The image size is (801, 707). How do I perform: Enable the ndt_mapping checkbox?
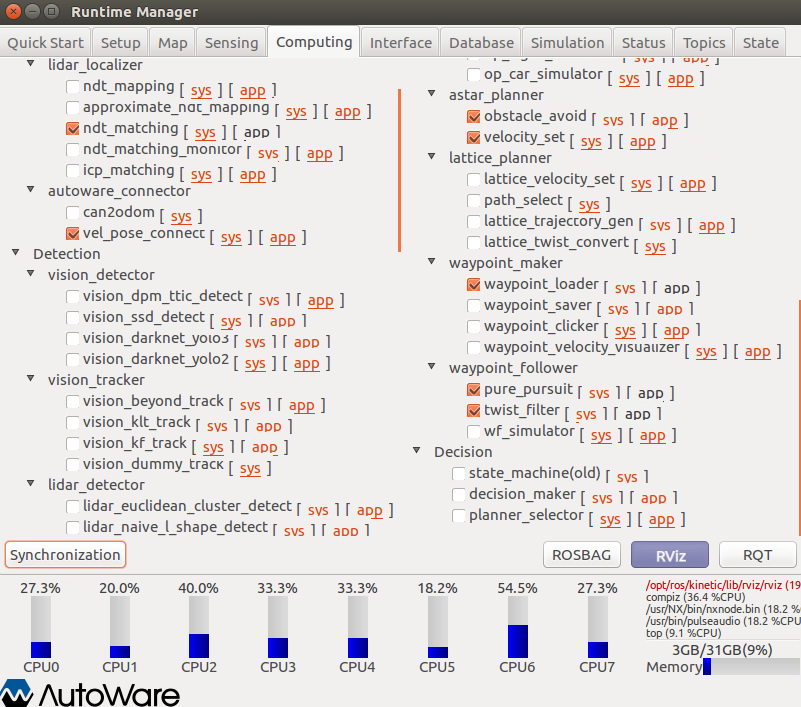pyautogui.click(x=73, y=86)
